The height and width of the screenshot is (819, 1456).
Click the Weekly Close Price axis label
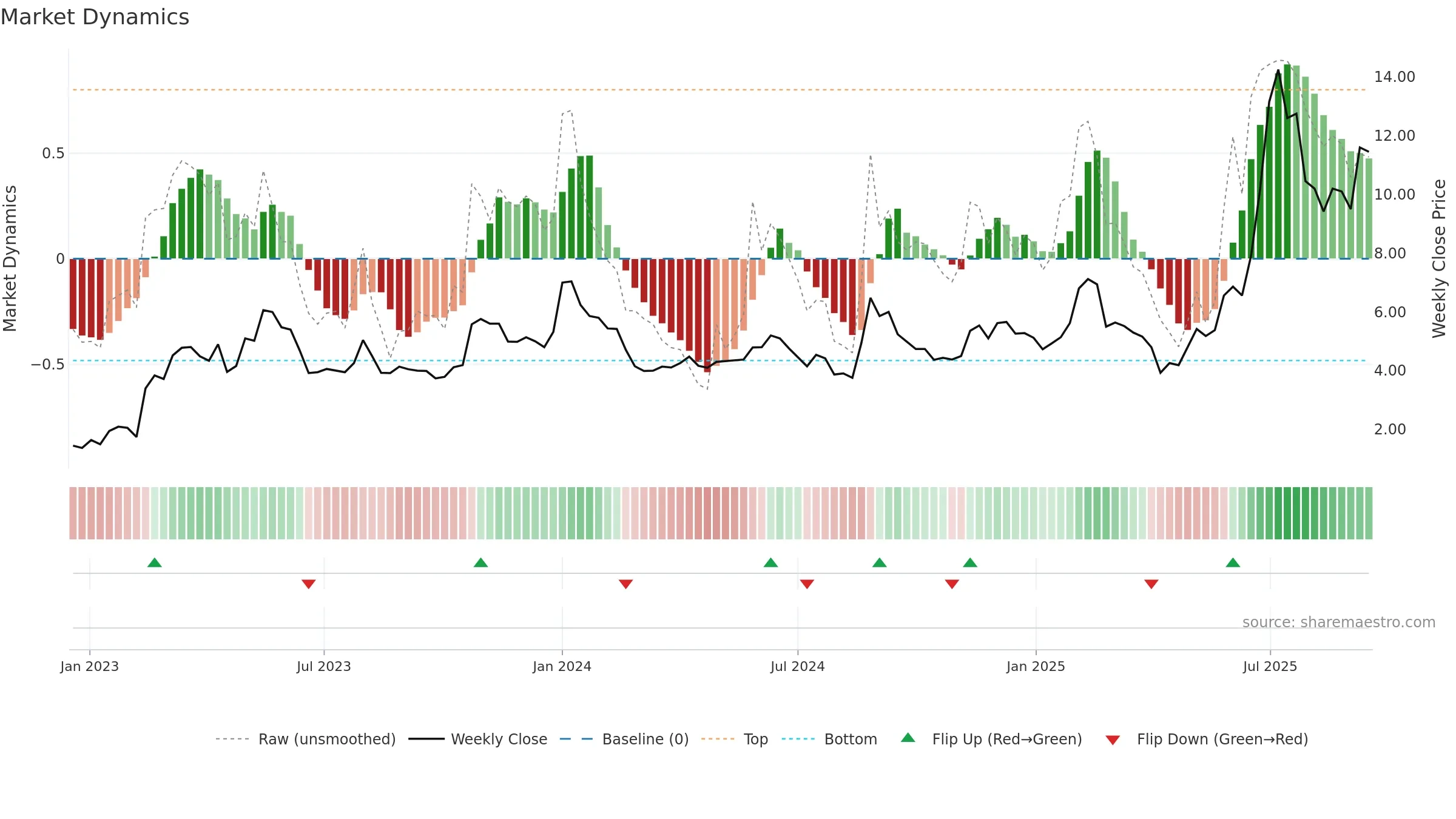(x=1439, y=258)
